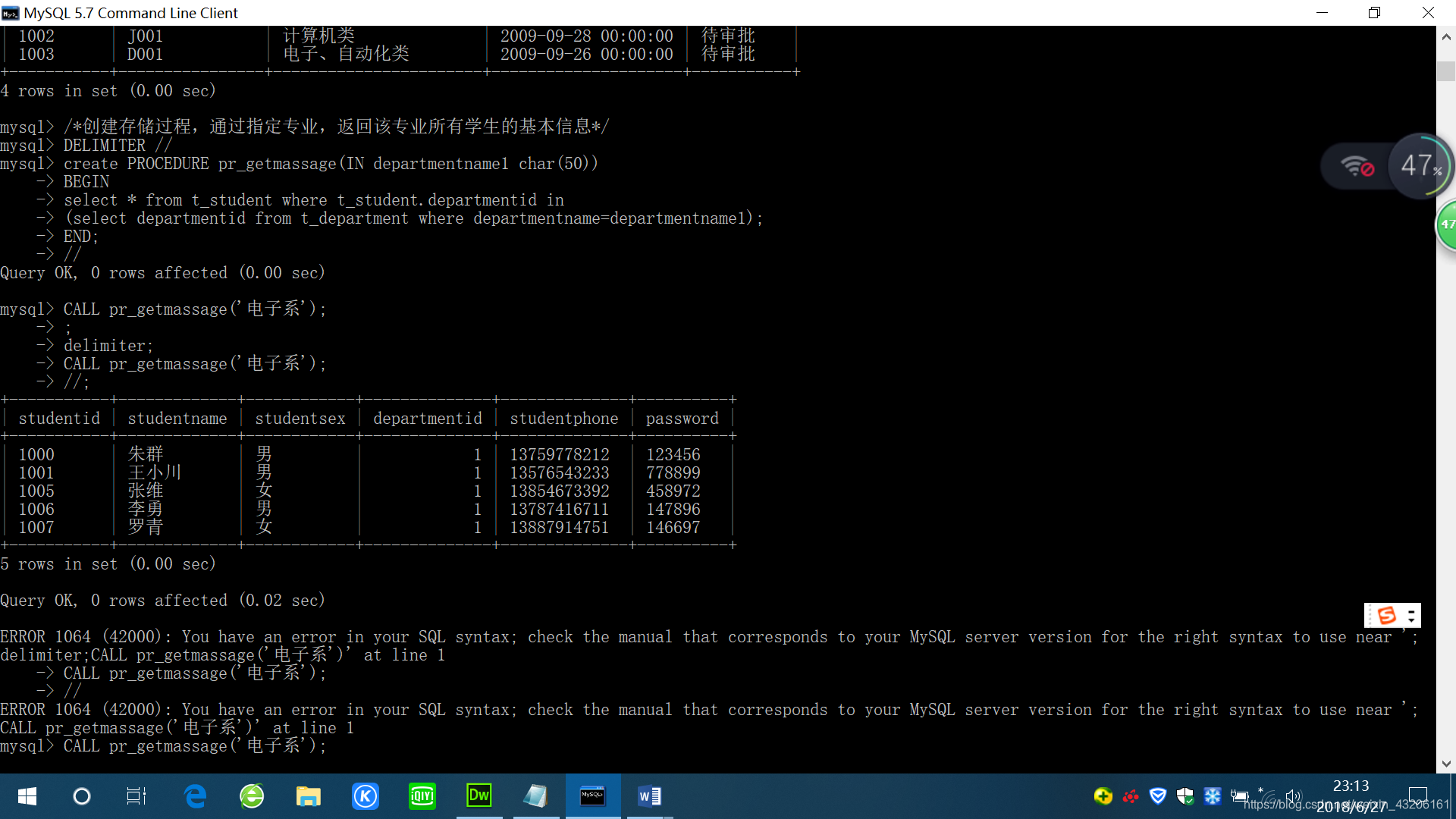Launch Microsoft Edge from the taskbar

[195, 796]
